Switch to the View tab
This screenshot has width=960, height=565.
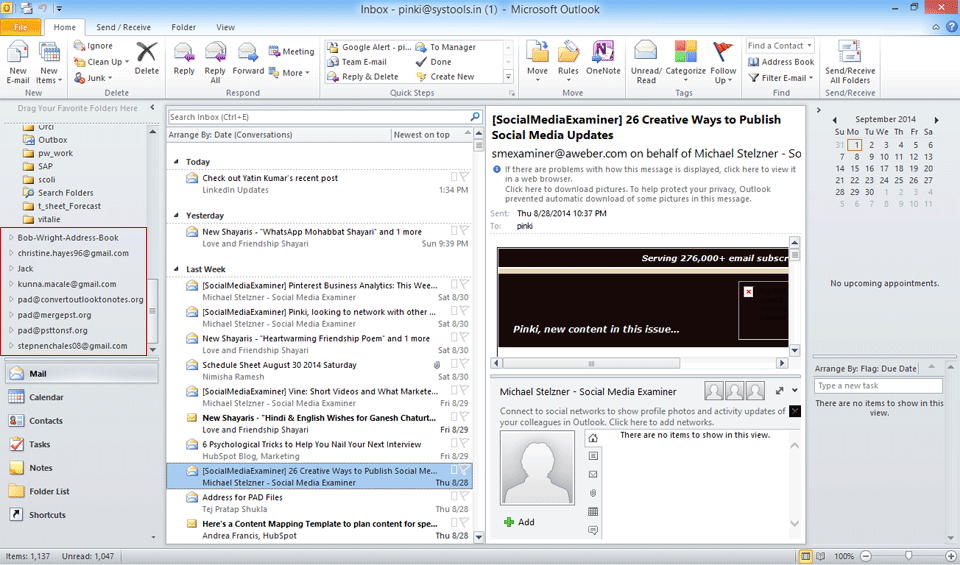tap(225, 27)
